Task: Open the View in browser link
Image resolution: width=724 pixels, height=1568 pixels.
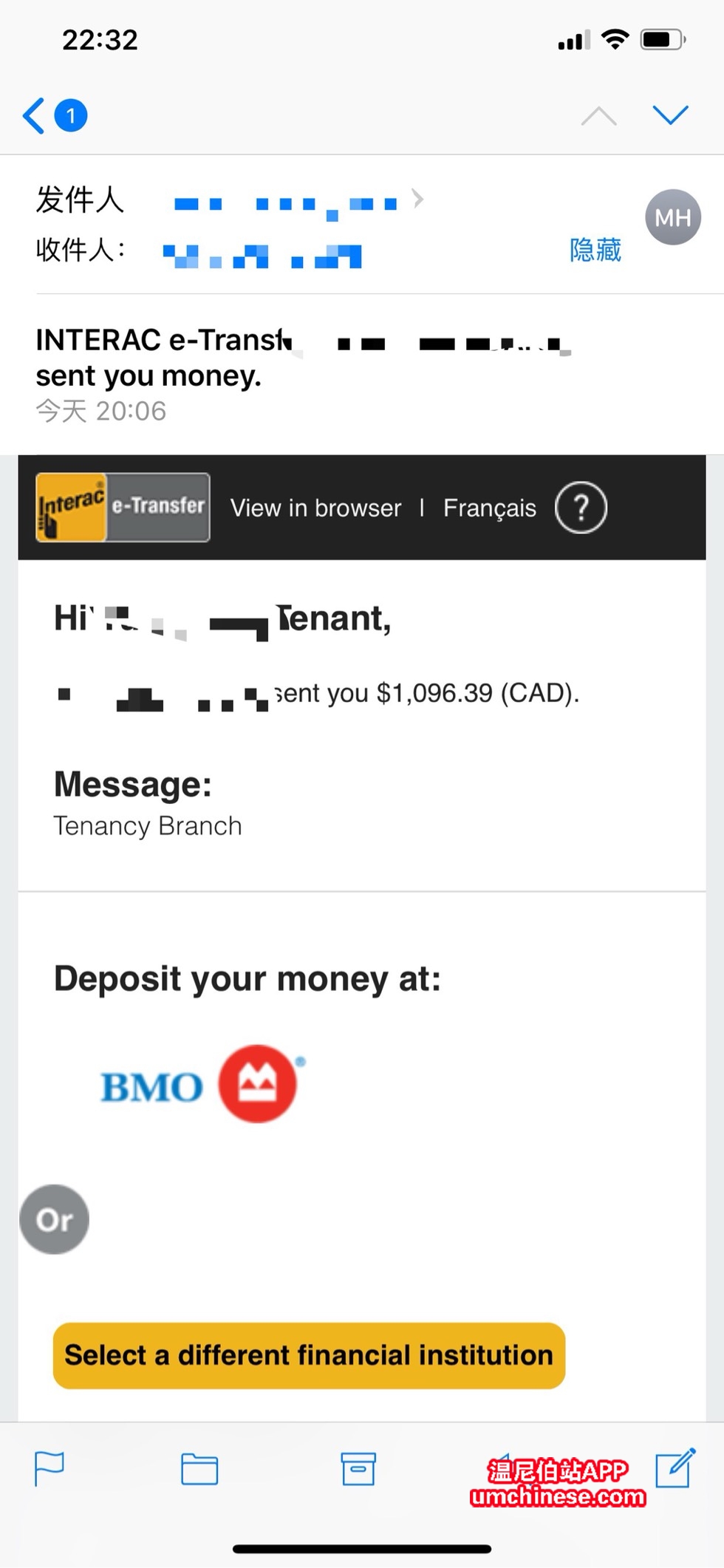Action: click(x=315, y=508)
